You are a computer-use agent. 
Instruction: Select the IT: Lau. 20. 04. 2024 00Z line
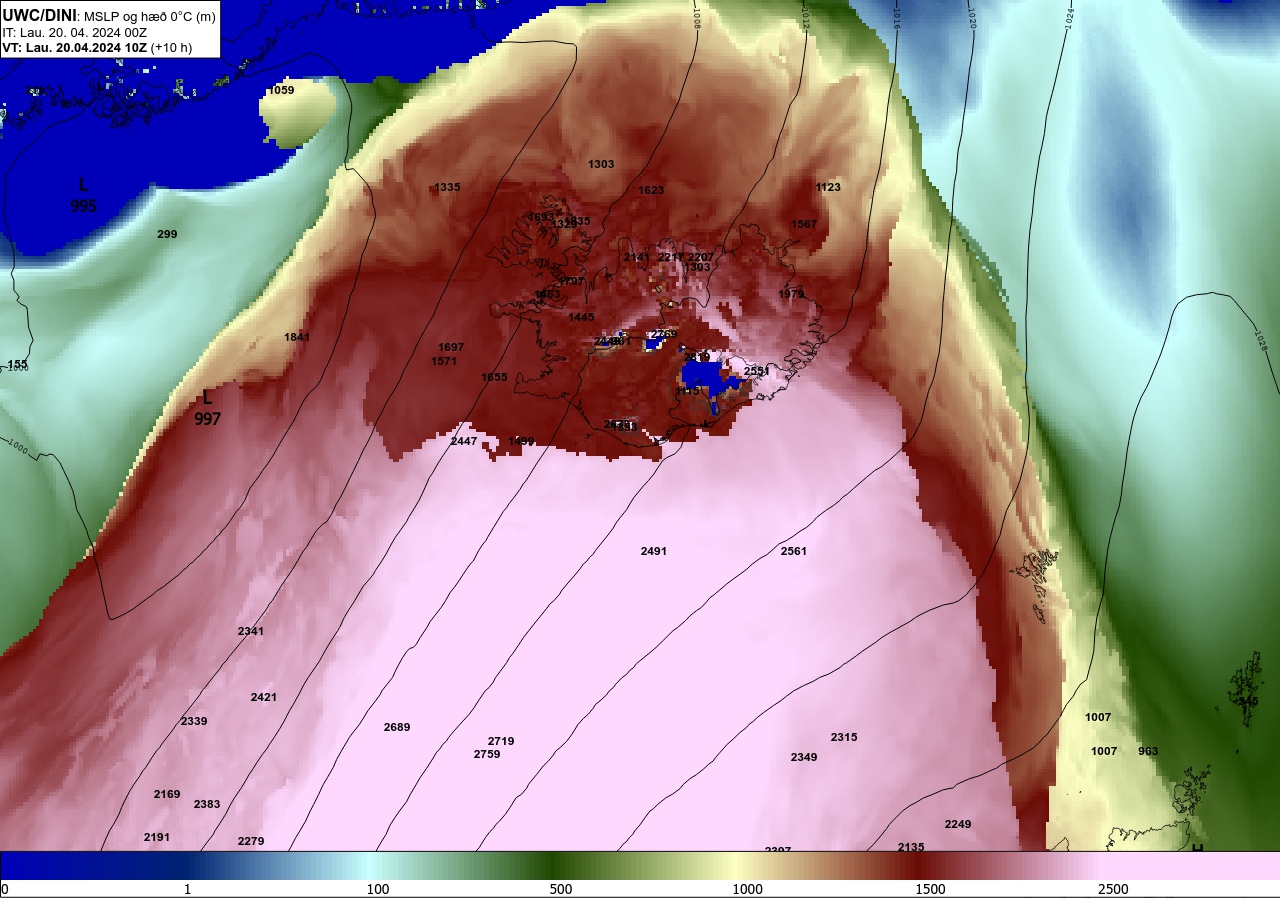(74, 32)
